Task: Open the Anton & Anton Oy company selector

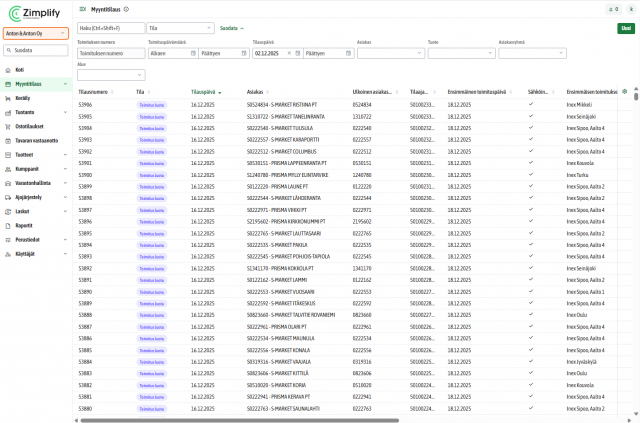Action: (x=35, y=33)
